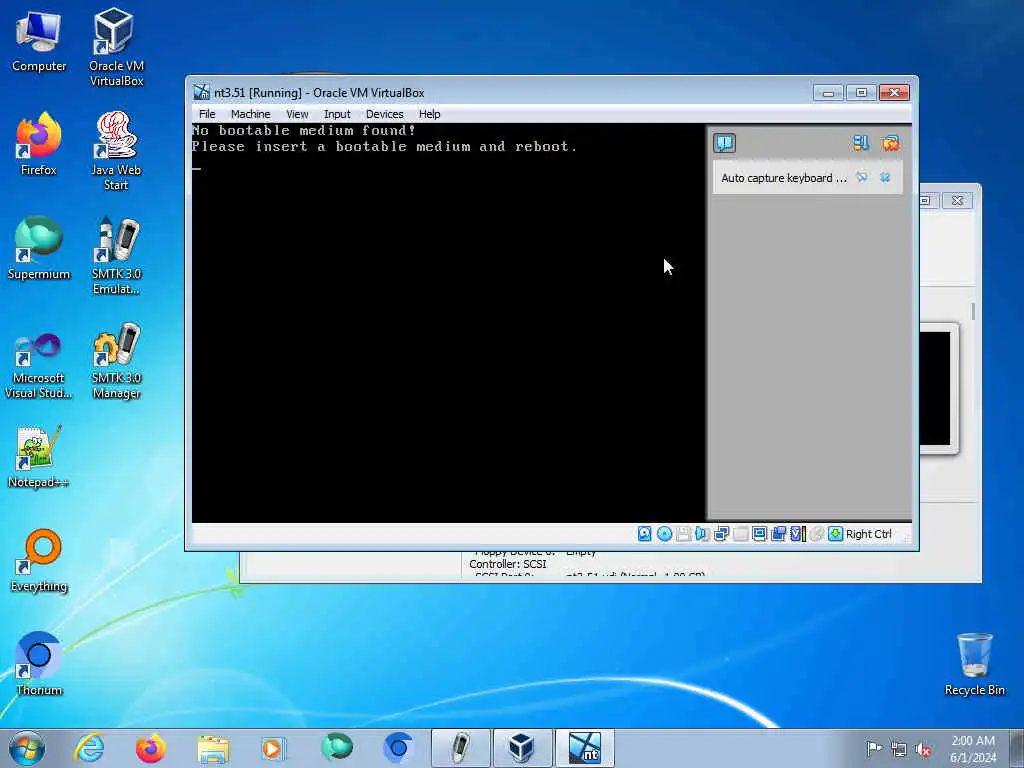Click the greyed mouse integration indicator
This screenshot has width=1024, height=768.
816,534
